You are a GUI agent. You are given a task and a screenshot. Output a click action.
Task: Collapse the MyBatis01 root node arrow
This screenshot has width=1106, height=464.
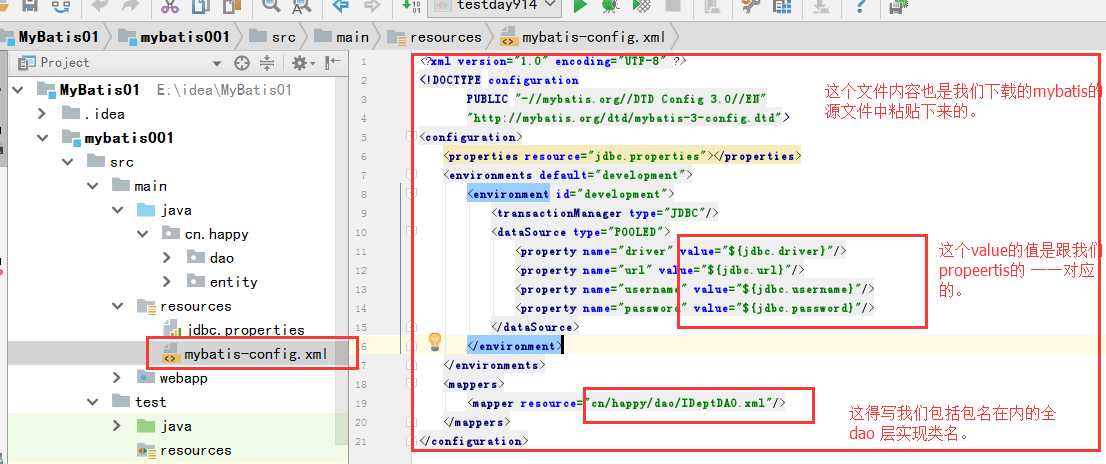point(19,90)
